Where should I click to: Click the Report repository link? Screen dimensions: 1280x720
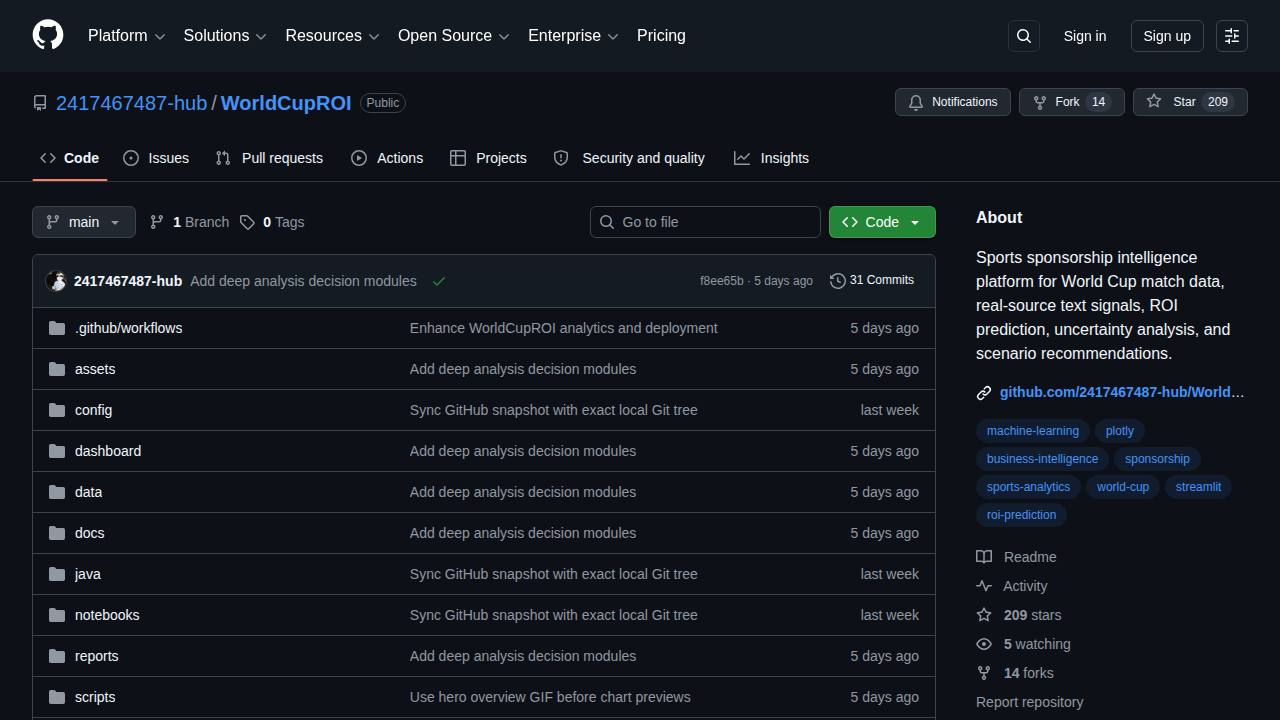click(1029, 702)
